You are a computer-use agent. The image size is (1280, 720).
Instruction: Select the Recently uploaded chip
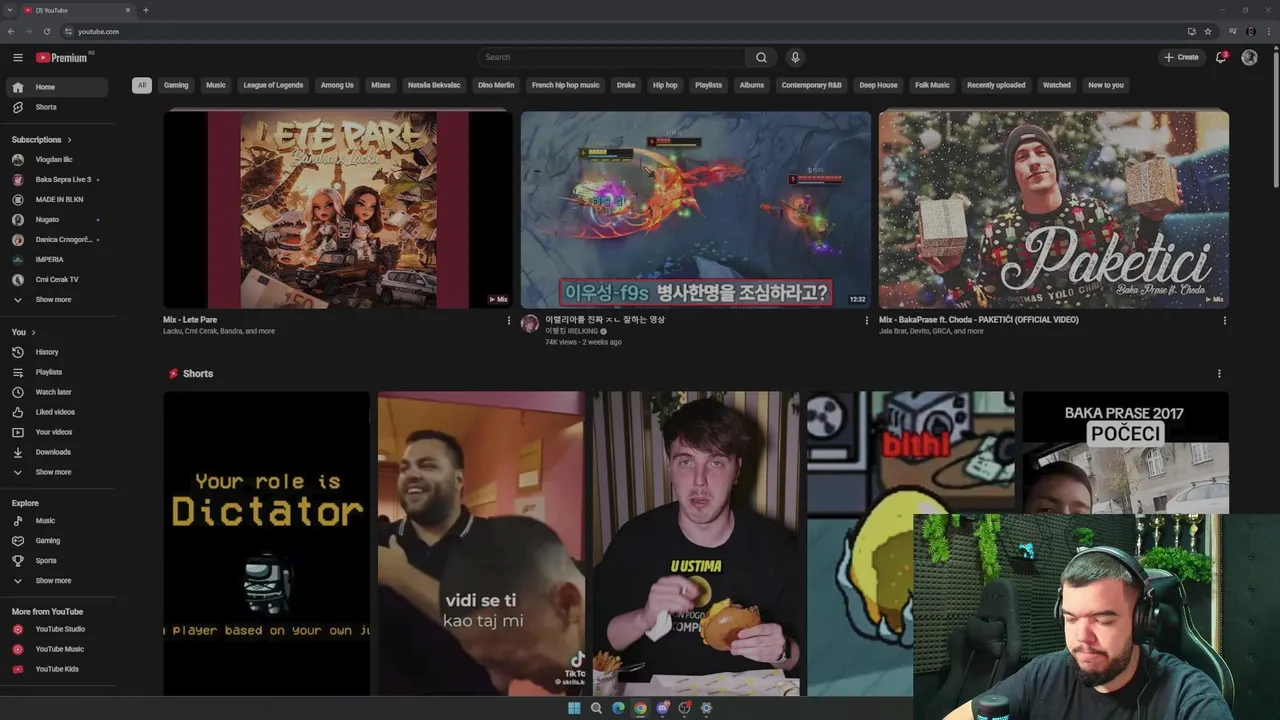[996, 85]
